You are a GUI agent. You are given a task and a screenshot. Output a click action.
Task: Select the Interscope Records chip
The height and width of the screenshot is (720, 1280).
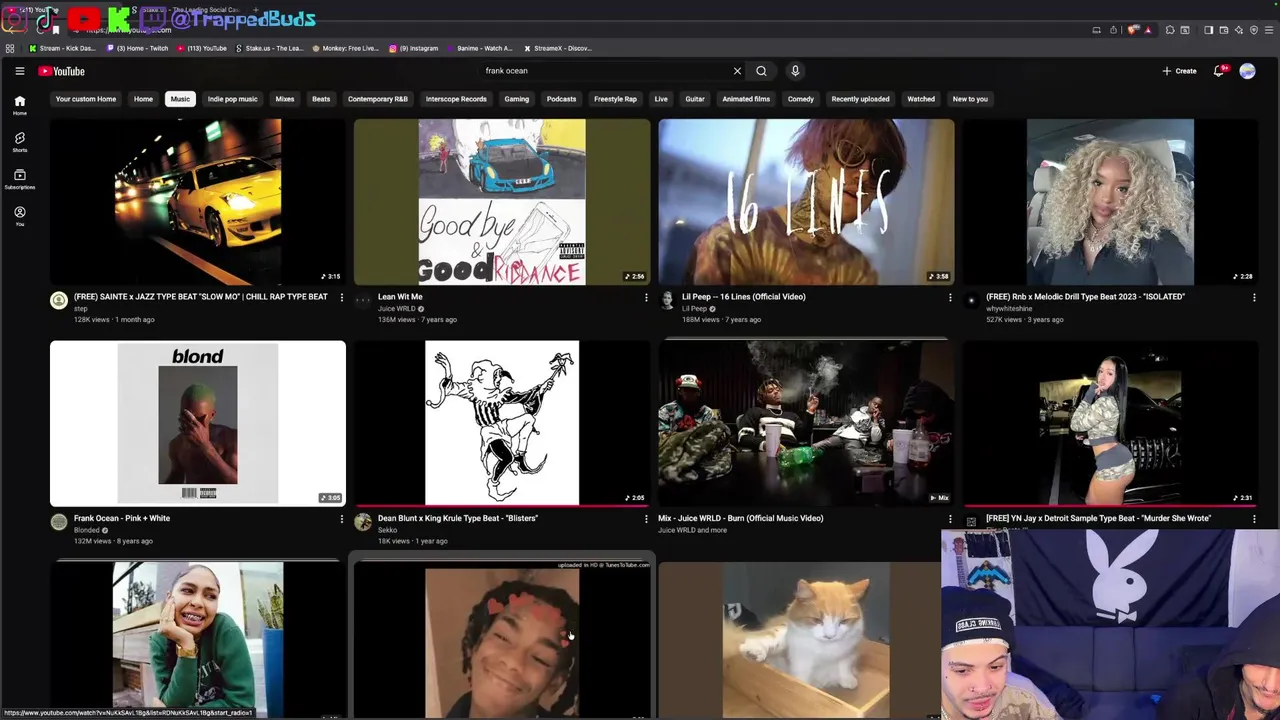point(456,99)
